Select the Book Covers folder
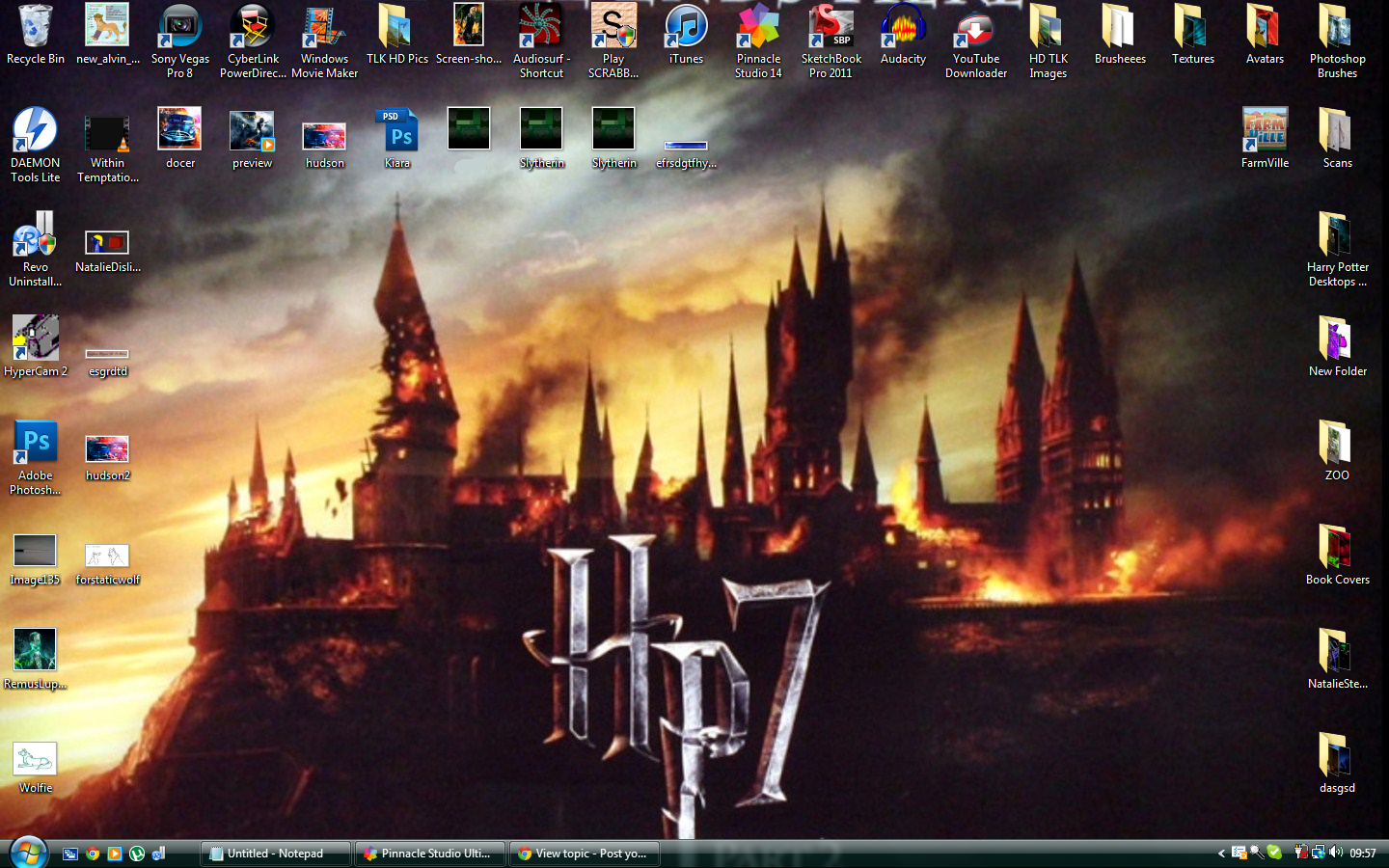 (x=1337, y=549)
